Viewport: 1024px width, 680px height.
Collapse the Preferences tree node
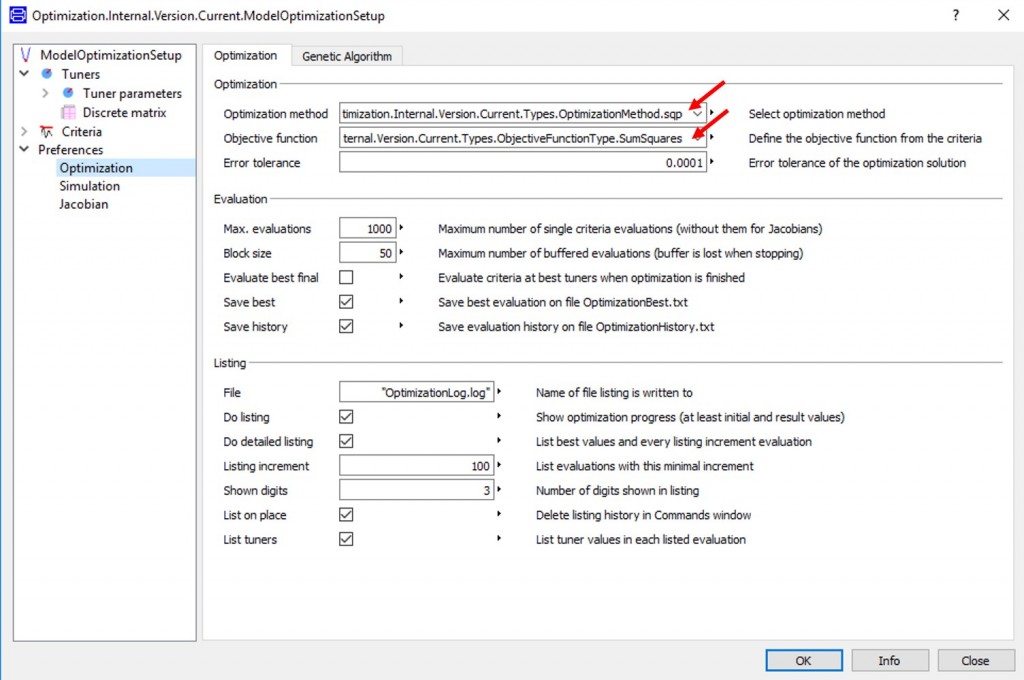(24, 149)
